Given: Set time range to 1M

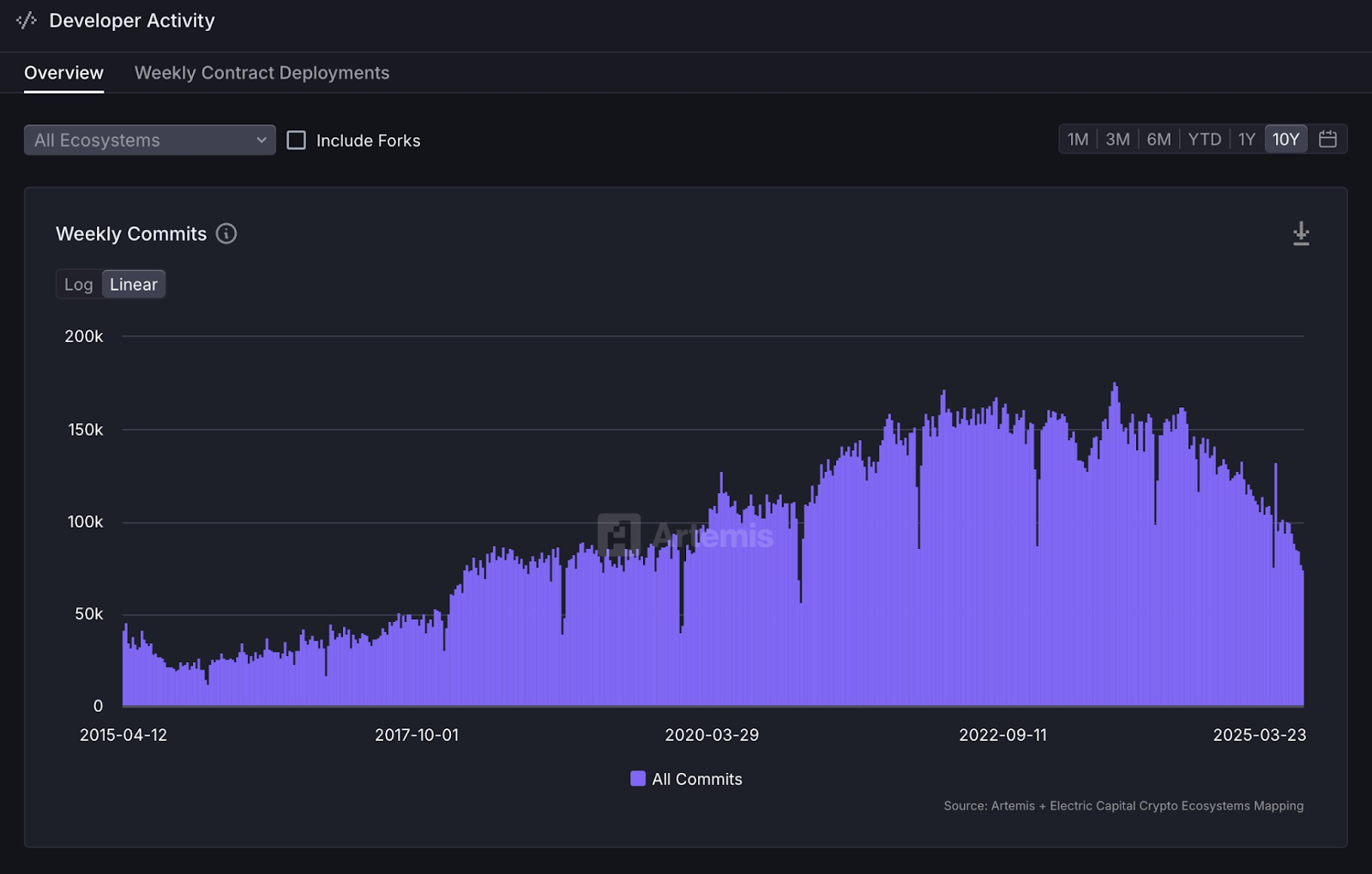Looking at the screenshot, I should [1078, 139].
